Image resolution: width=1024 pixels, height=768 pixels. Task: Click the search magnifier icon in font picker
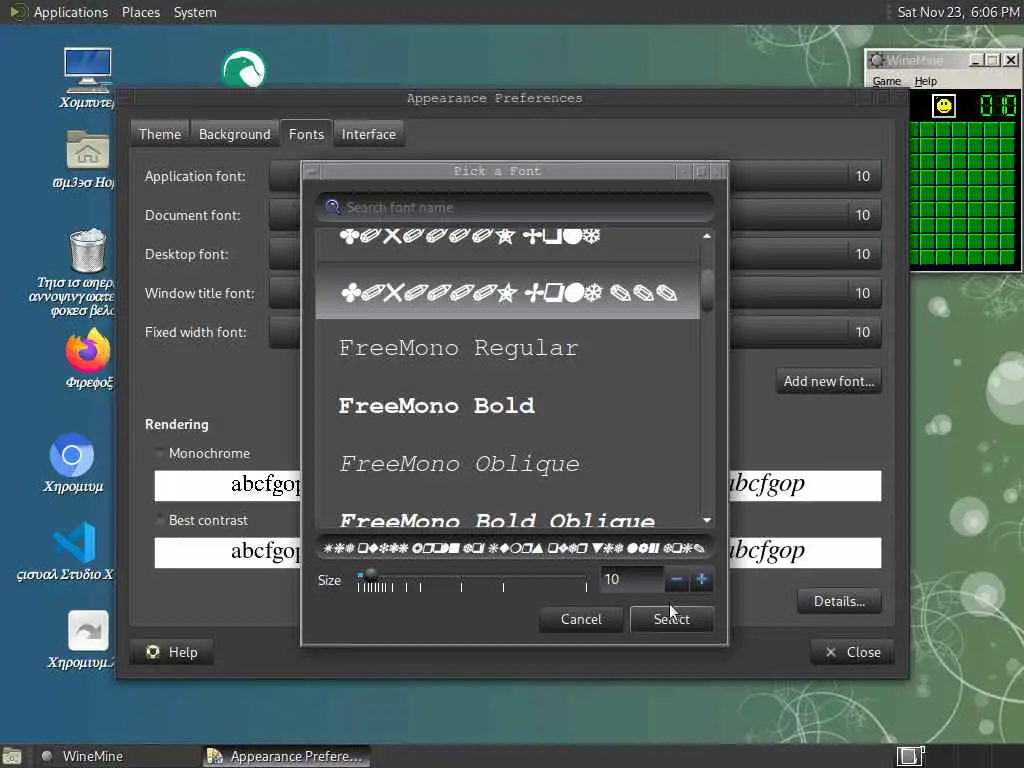332,207
